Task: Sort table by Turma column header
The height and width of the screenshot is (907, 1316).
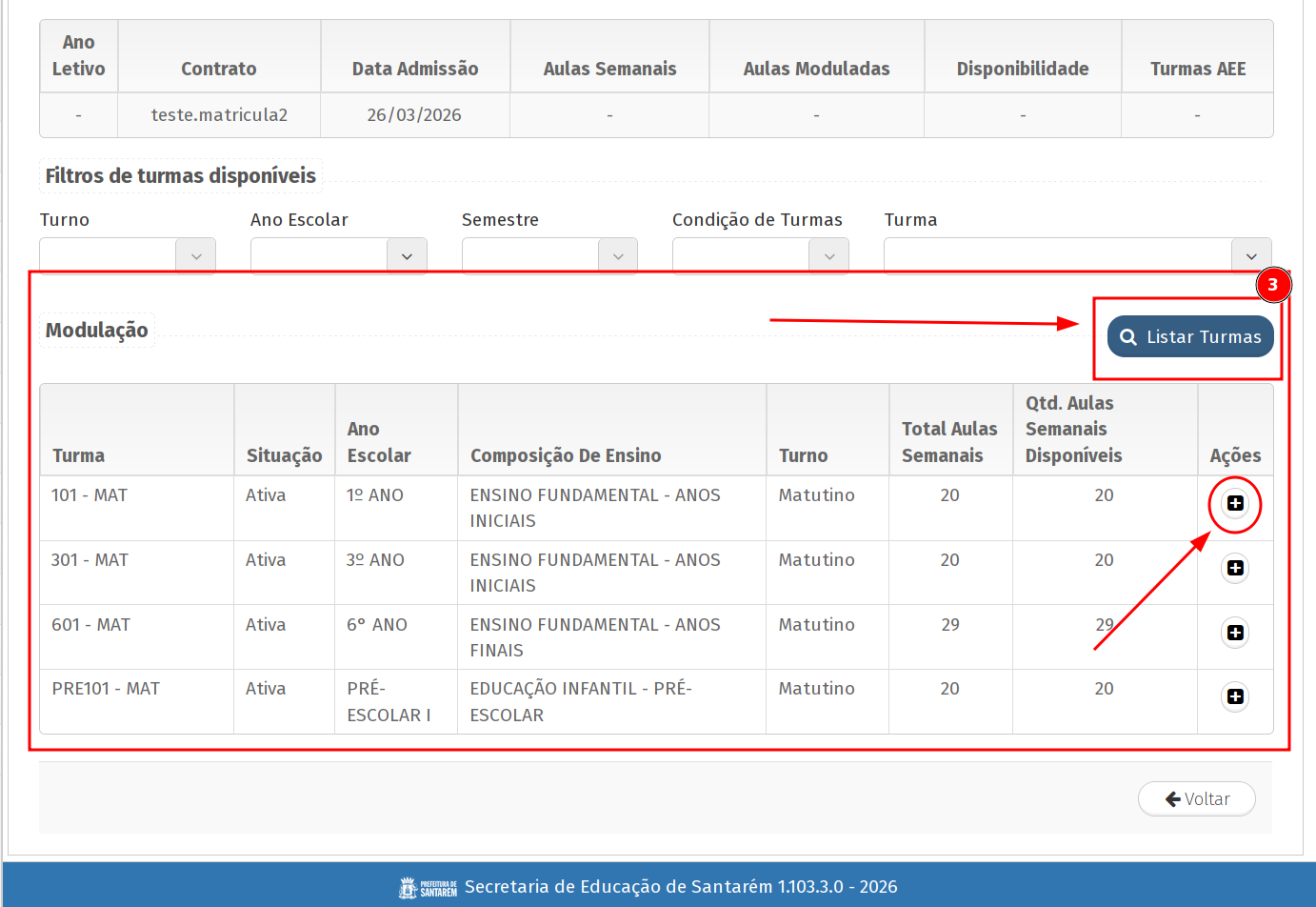Action: click(79, 455)
